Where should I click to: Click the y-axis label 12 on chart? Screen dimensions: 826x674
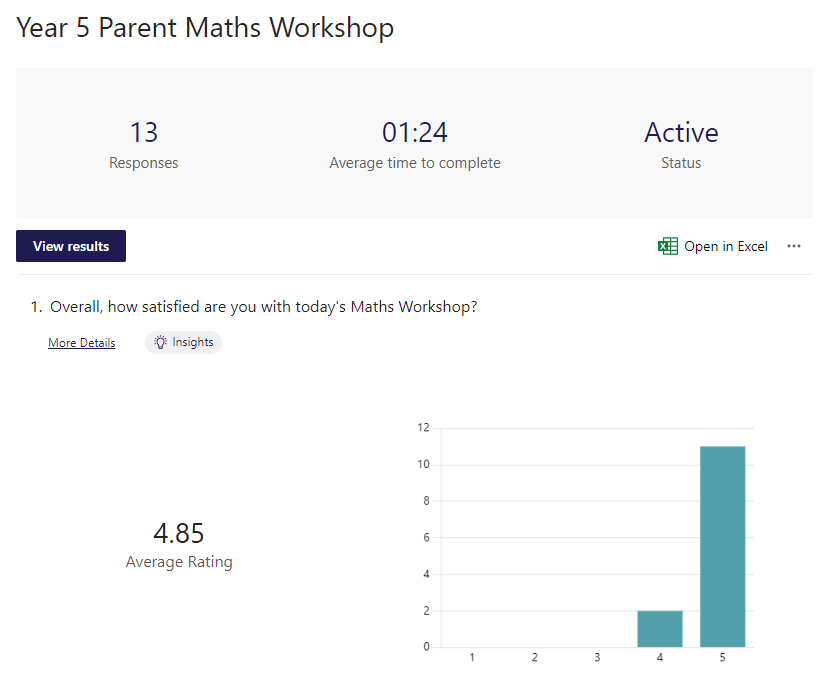tap(424, 427)
